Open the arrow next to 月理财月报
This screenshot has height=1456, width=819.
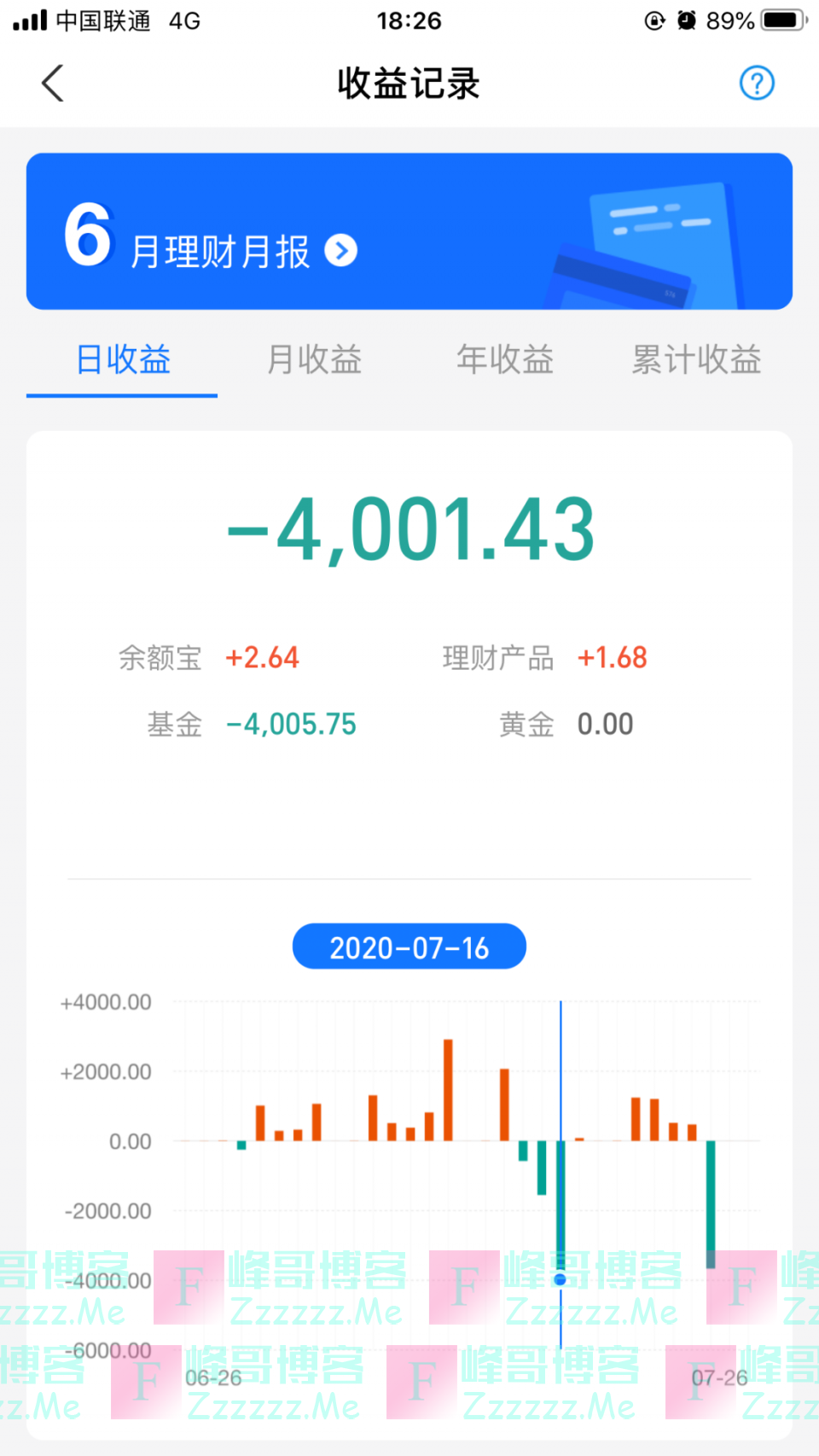coord(341,251)
